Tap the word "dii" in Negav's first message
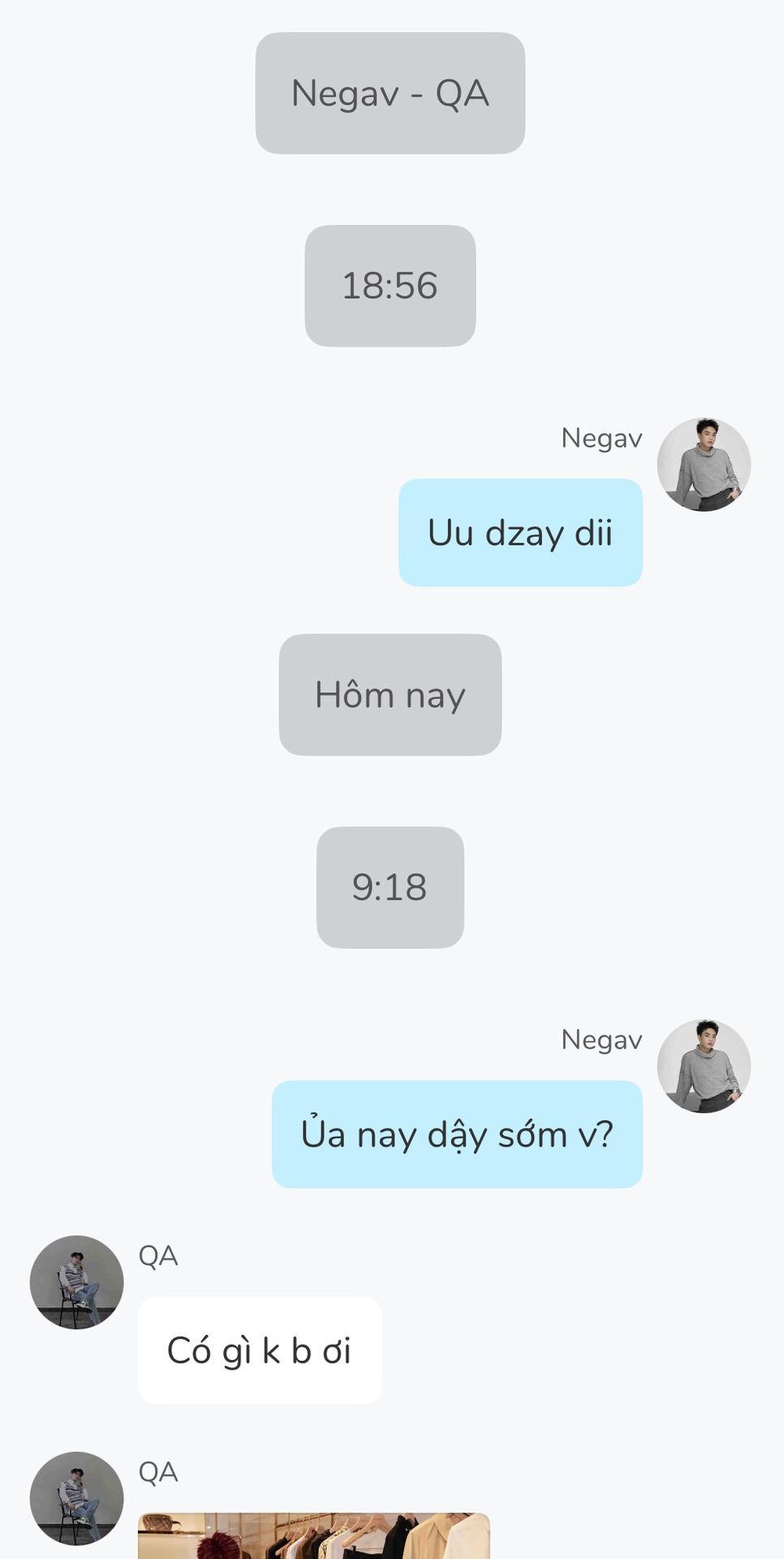Image resolution: width=784 pixels, height=1559 pixels. click(x=593, y=533)
